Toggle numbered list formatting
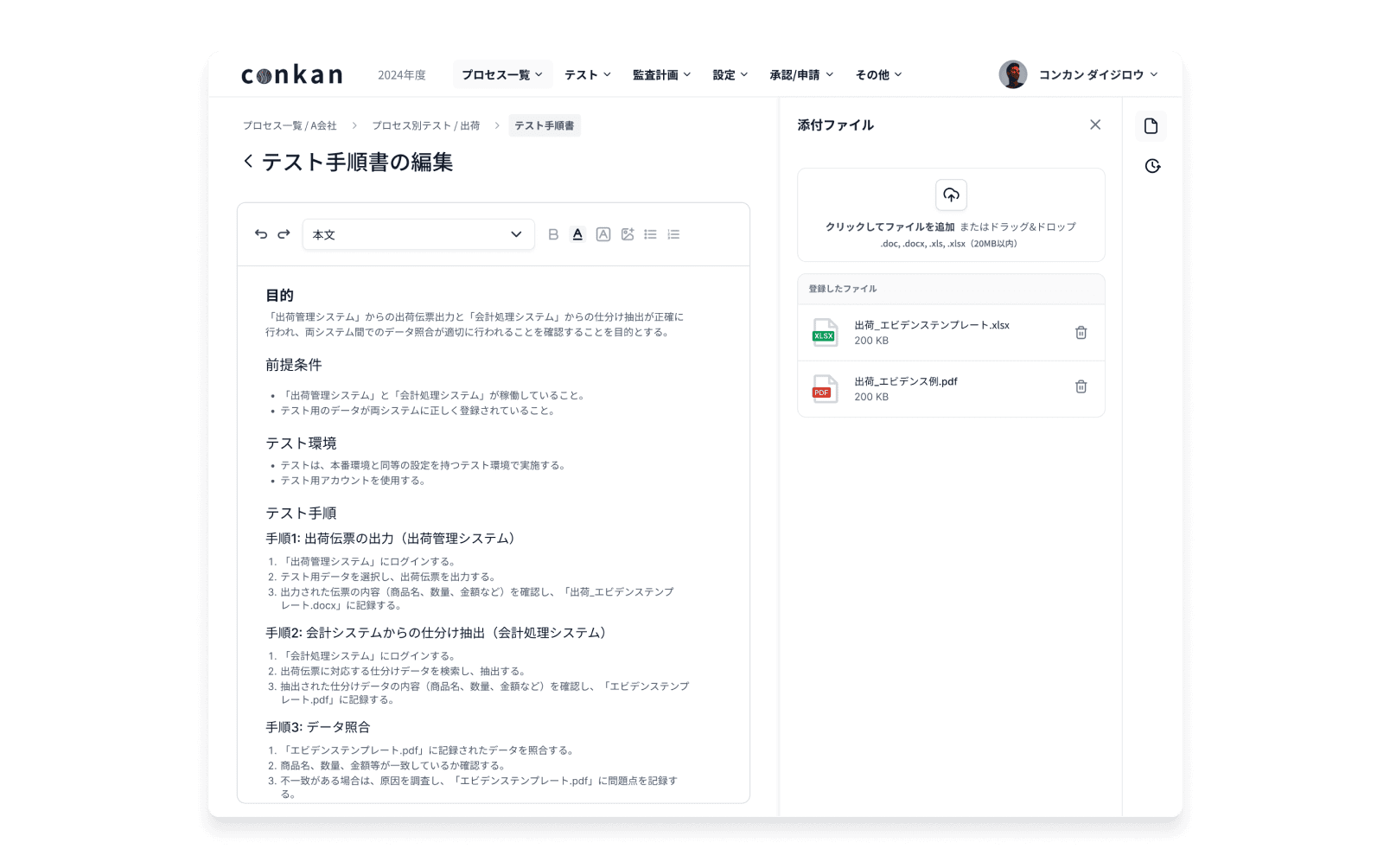 pyautogui.click(x=673, y=234)
